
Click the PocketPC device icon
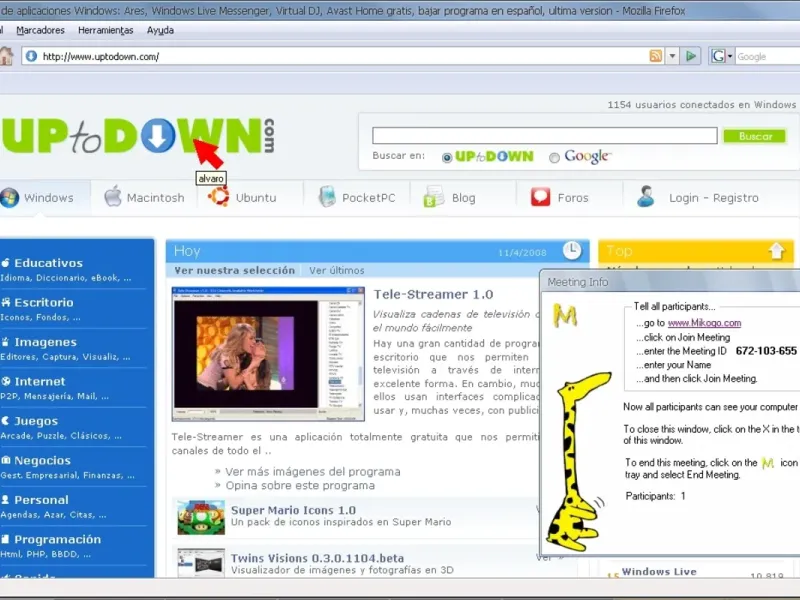click(x=327, y=197)
